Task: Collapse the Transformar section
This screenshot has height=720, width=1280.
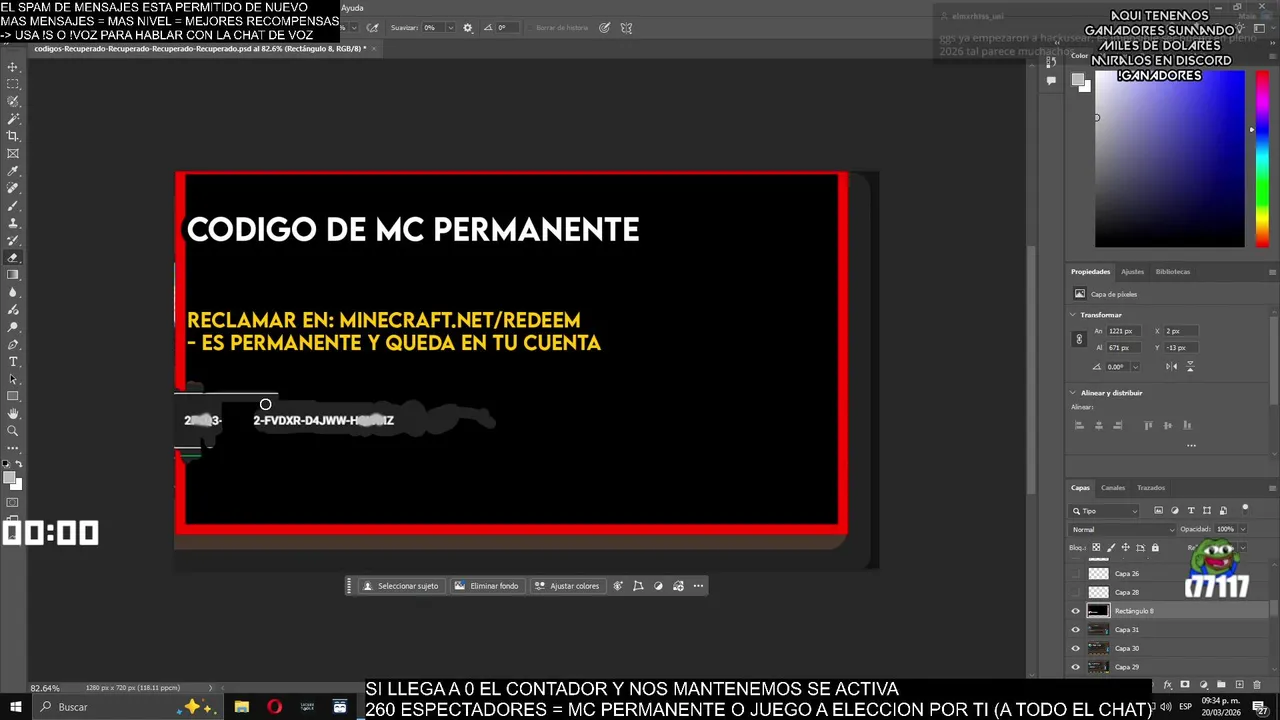Action: click(x=1073, y=315)
